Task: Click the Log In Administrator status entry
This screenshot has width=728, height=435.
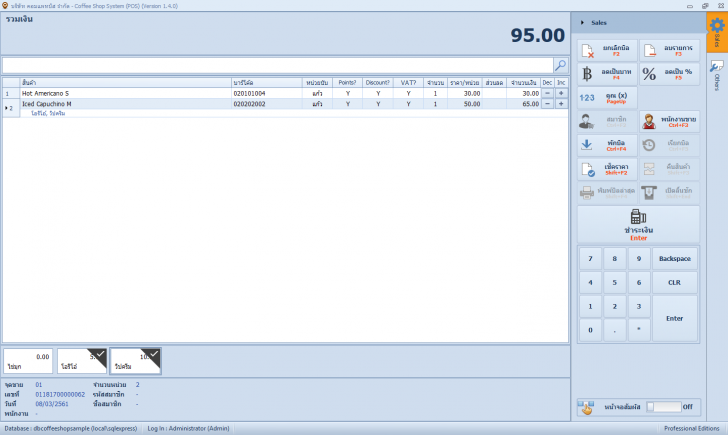Action: 188,429
